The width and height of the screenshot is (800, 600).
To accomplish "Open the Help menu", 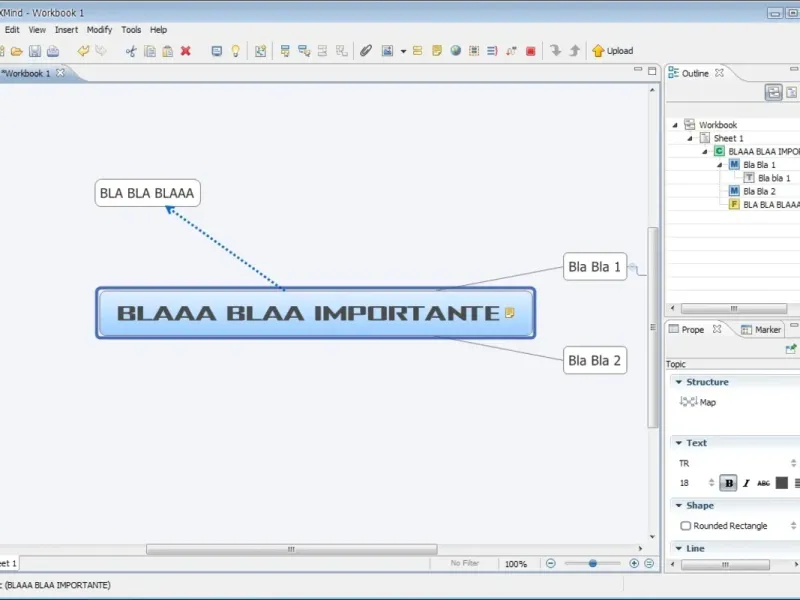I will pos(158,30).
